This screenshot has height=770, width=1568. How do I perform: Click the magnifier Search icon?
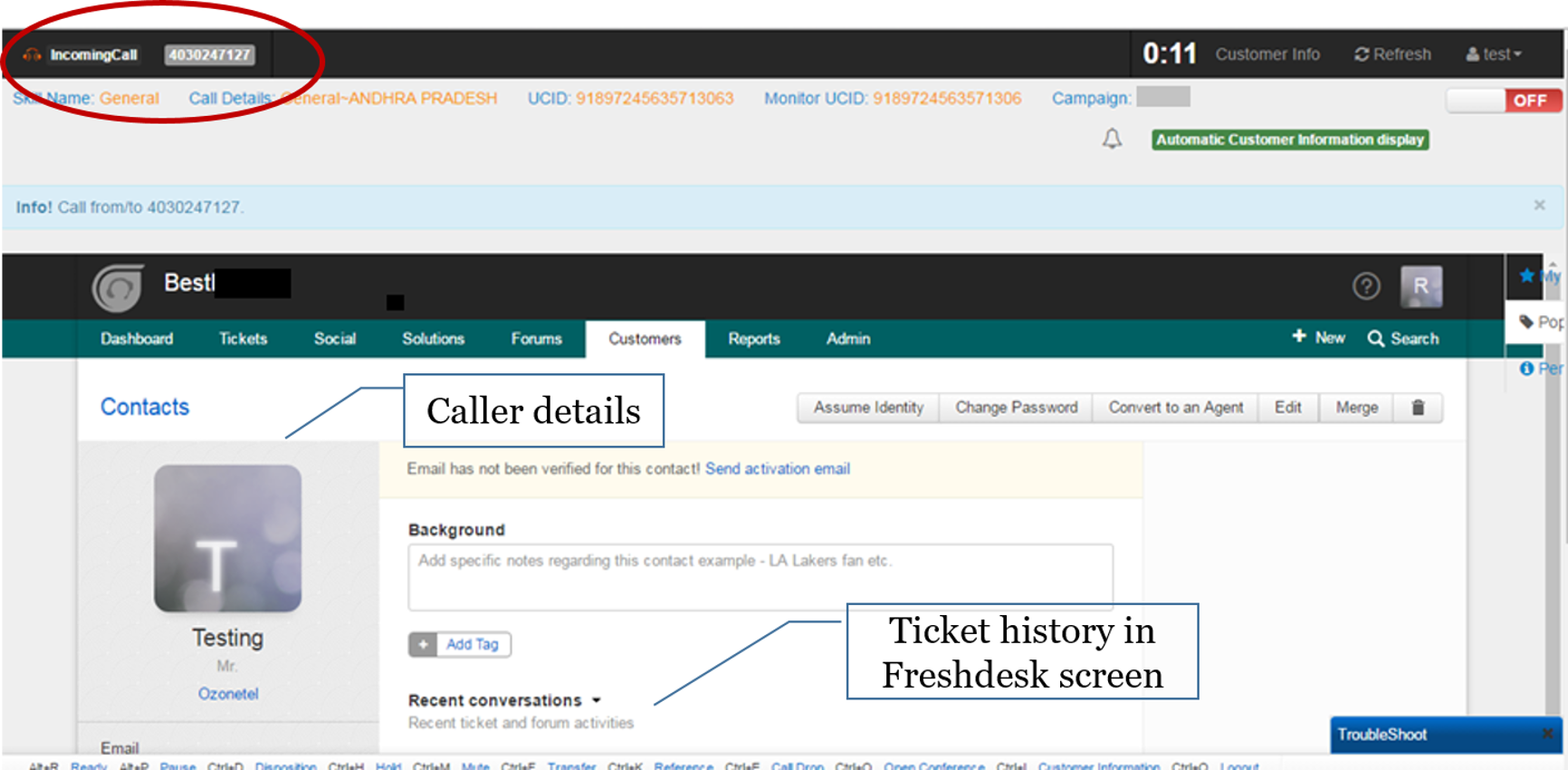1376,339
